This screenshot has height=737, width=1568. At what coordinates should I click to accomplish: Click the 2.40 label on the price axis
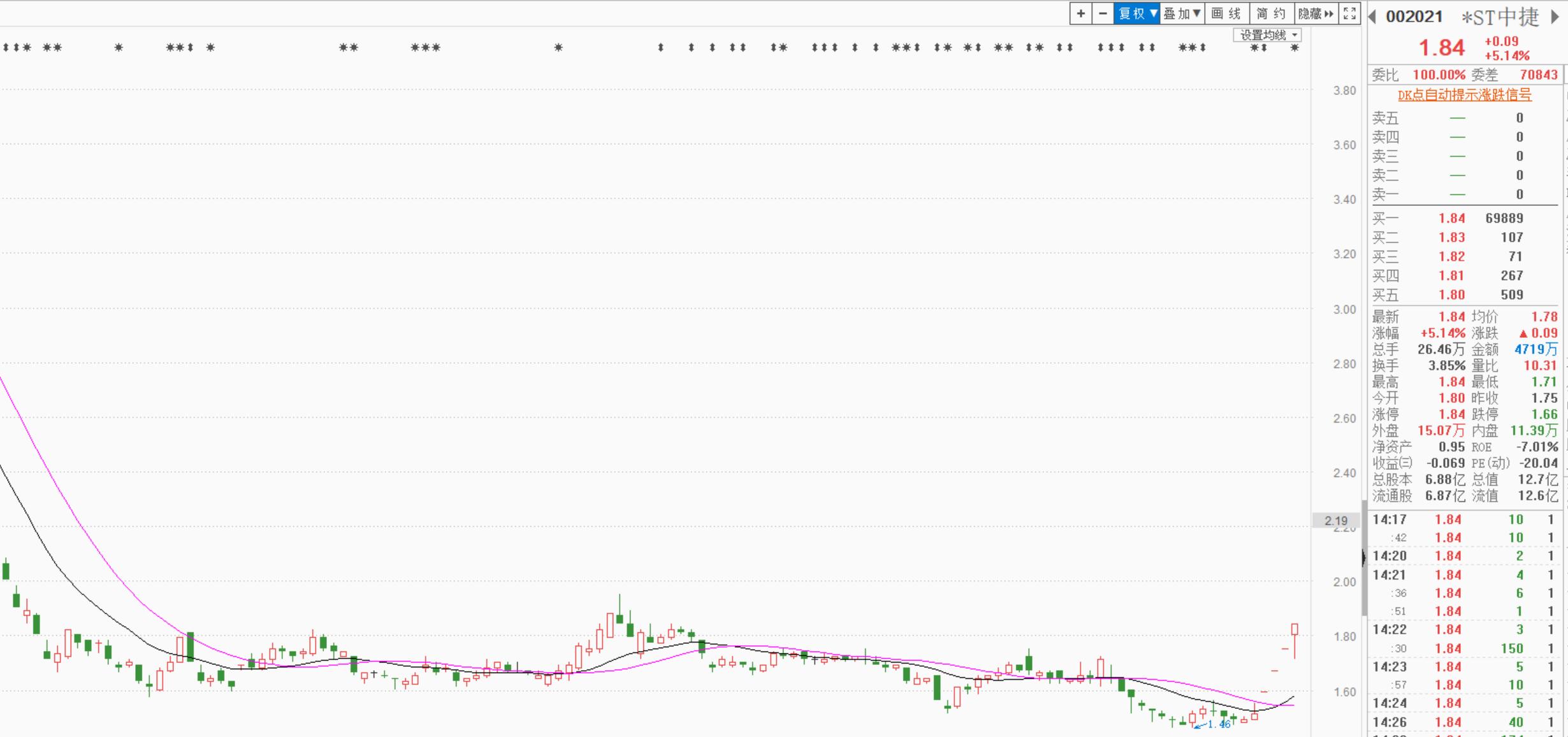pos(1344,473)
